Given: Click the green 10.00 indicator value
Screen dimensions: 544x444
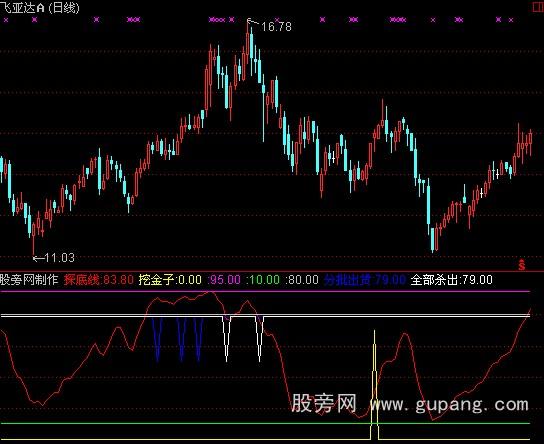Looking at the screenshot, I should pyautogui.click(x=263, y=279).
